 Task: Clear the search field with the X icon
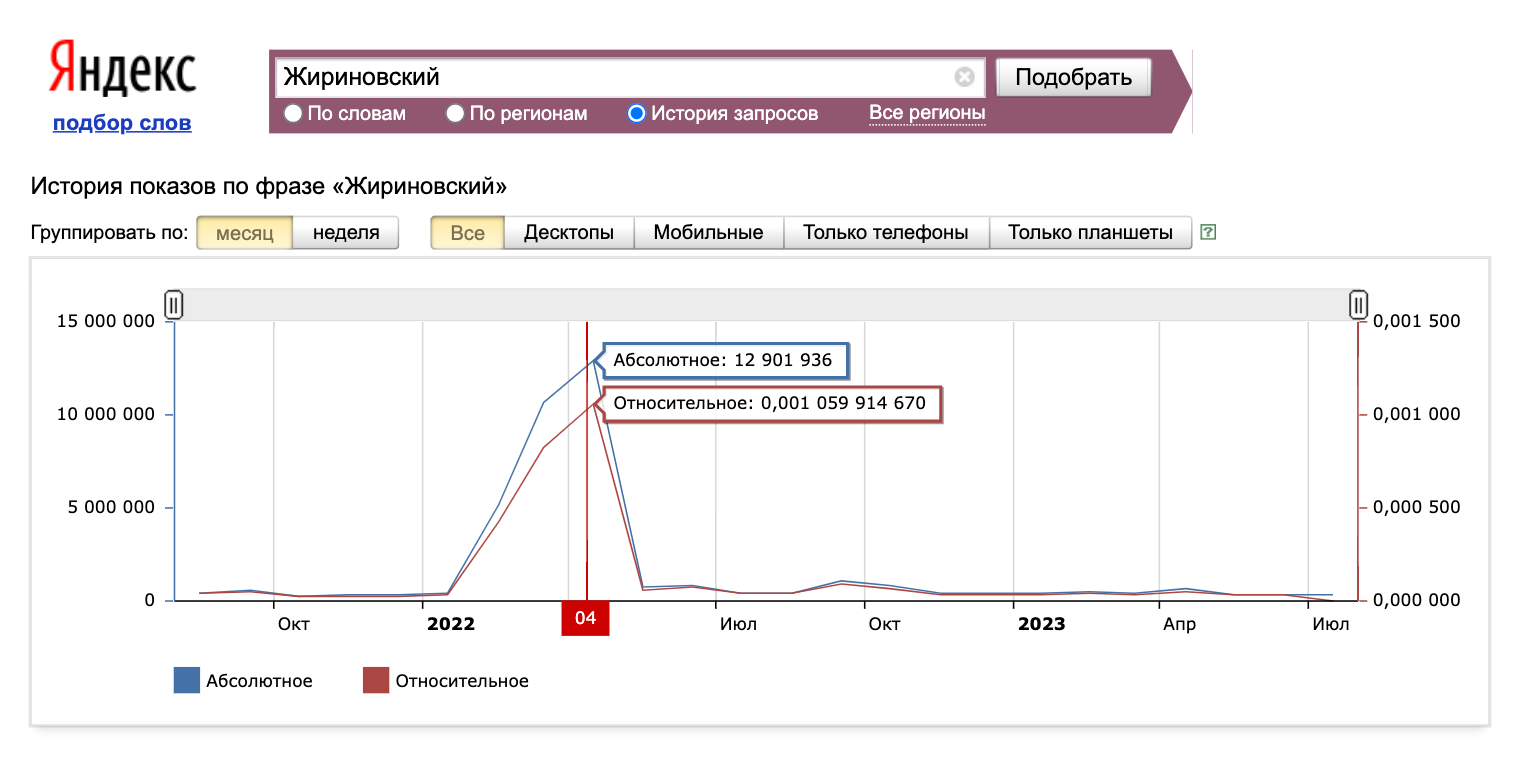pos(964,77)
